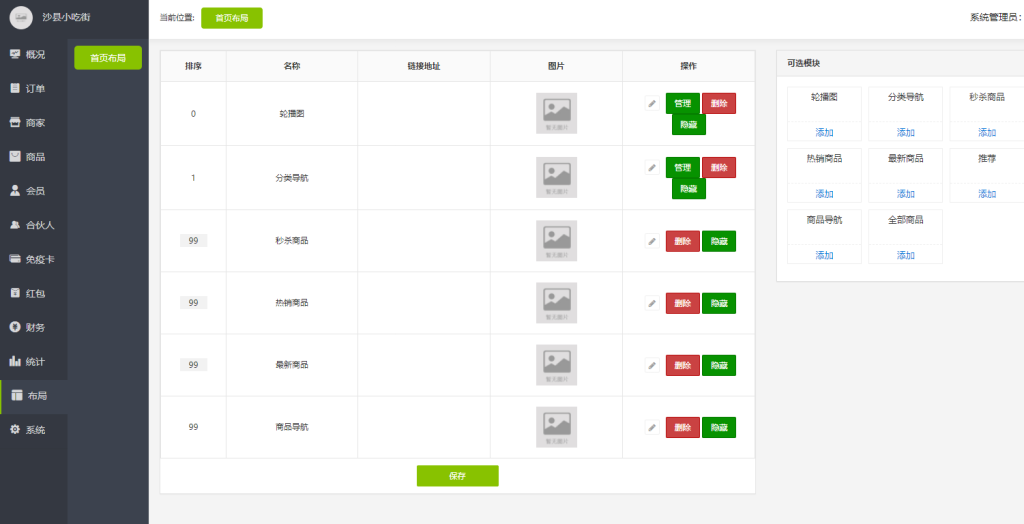Click the 商品导航 row image placeholder
Viewport: 1024px width, 524px height.
556,427
